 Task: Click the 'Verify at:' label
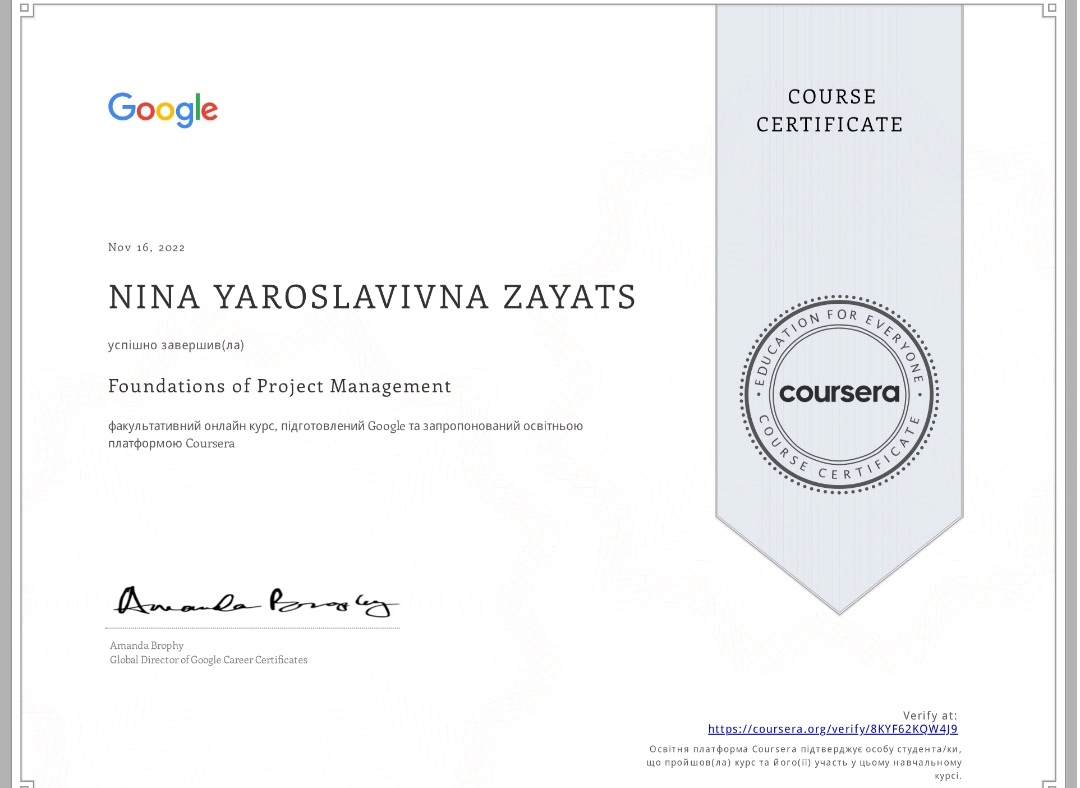[x=930, y=716]
